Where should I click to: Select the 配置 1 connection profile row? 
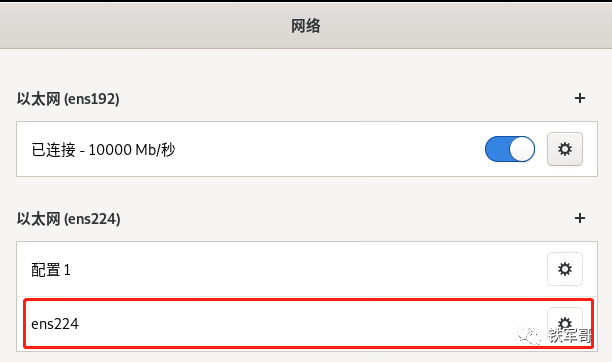click(x=307, y=269)
